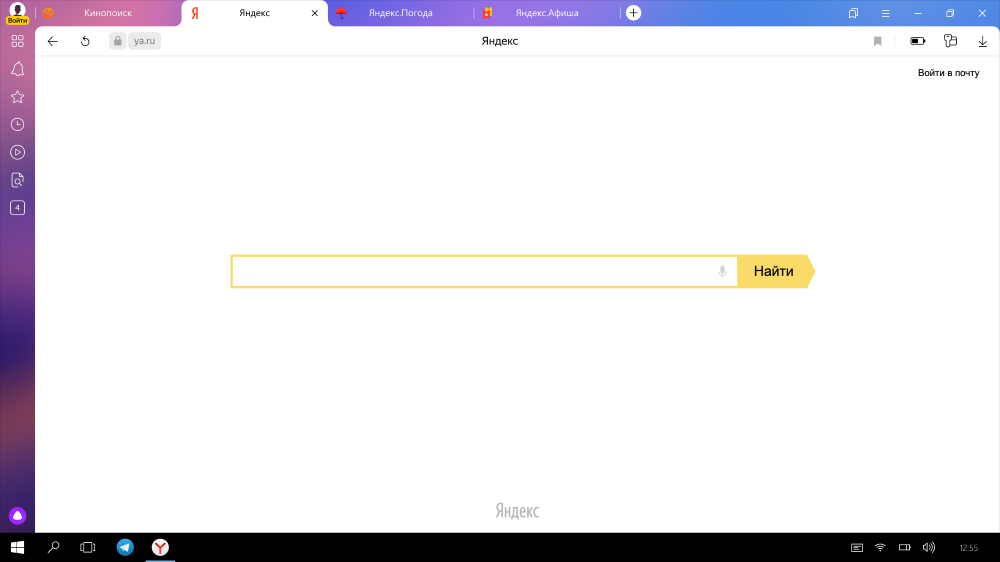Click battery icon in system tray
1000x562 pixels.
coord(904,547)
